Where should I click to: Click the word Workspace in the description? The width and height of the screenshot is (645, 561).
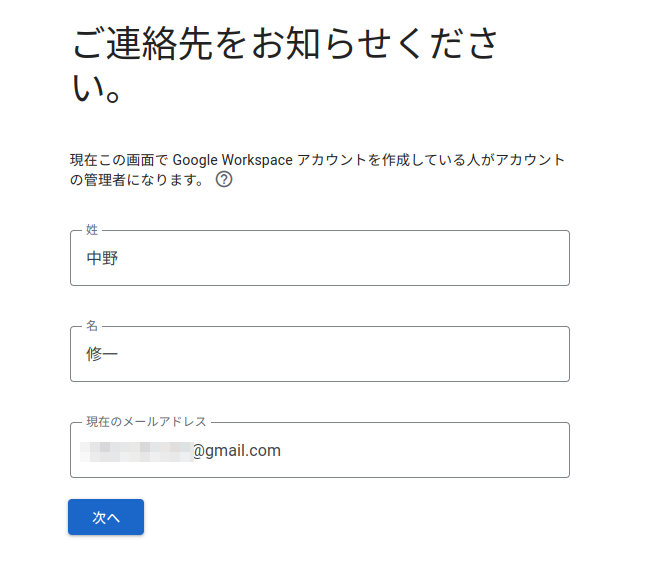coord(259,160)
